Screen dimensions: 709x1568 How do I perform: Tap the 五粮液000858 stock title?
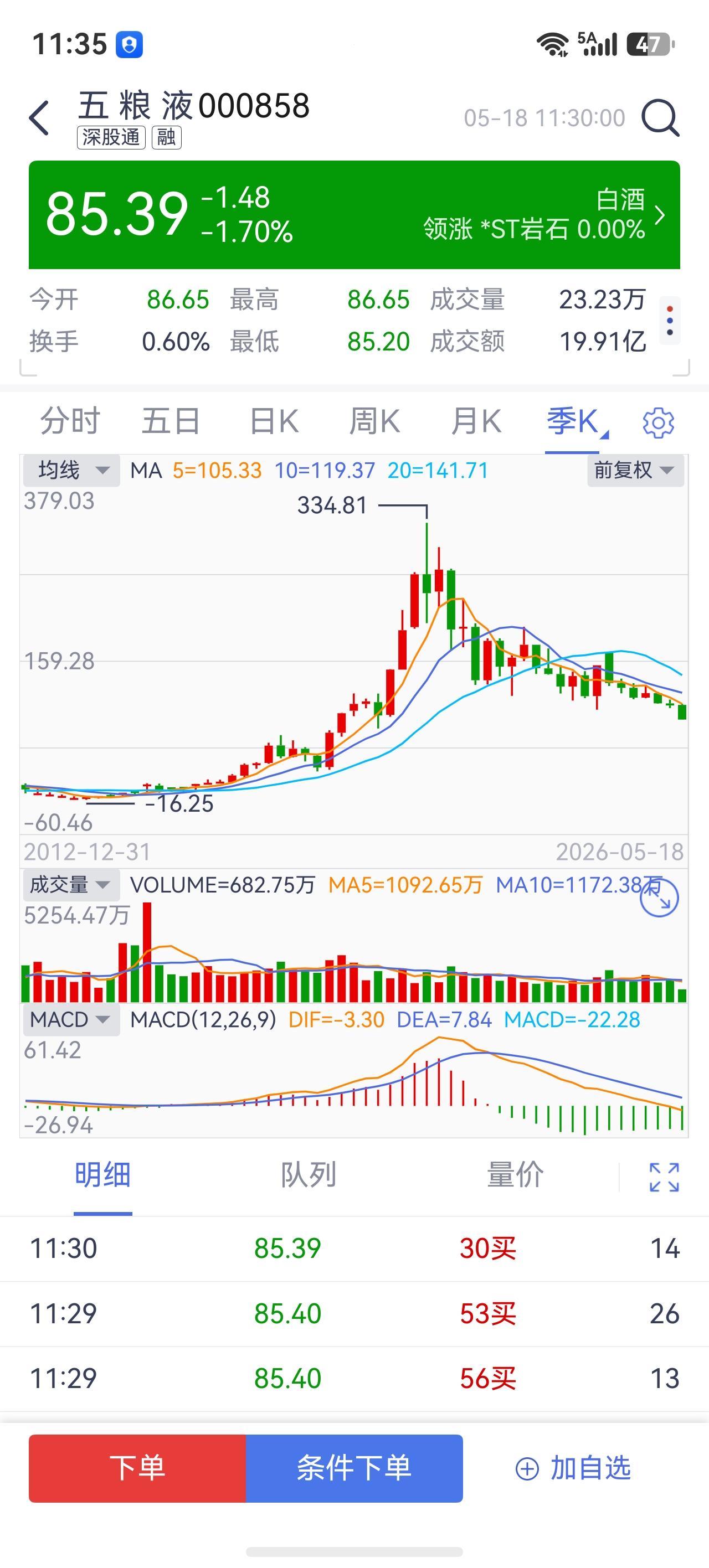click(x=194, y=105)
